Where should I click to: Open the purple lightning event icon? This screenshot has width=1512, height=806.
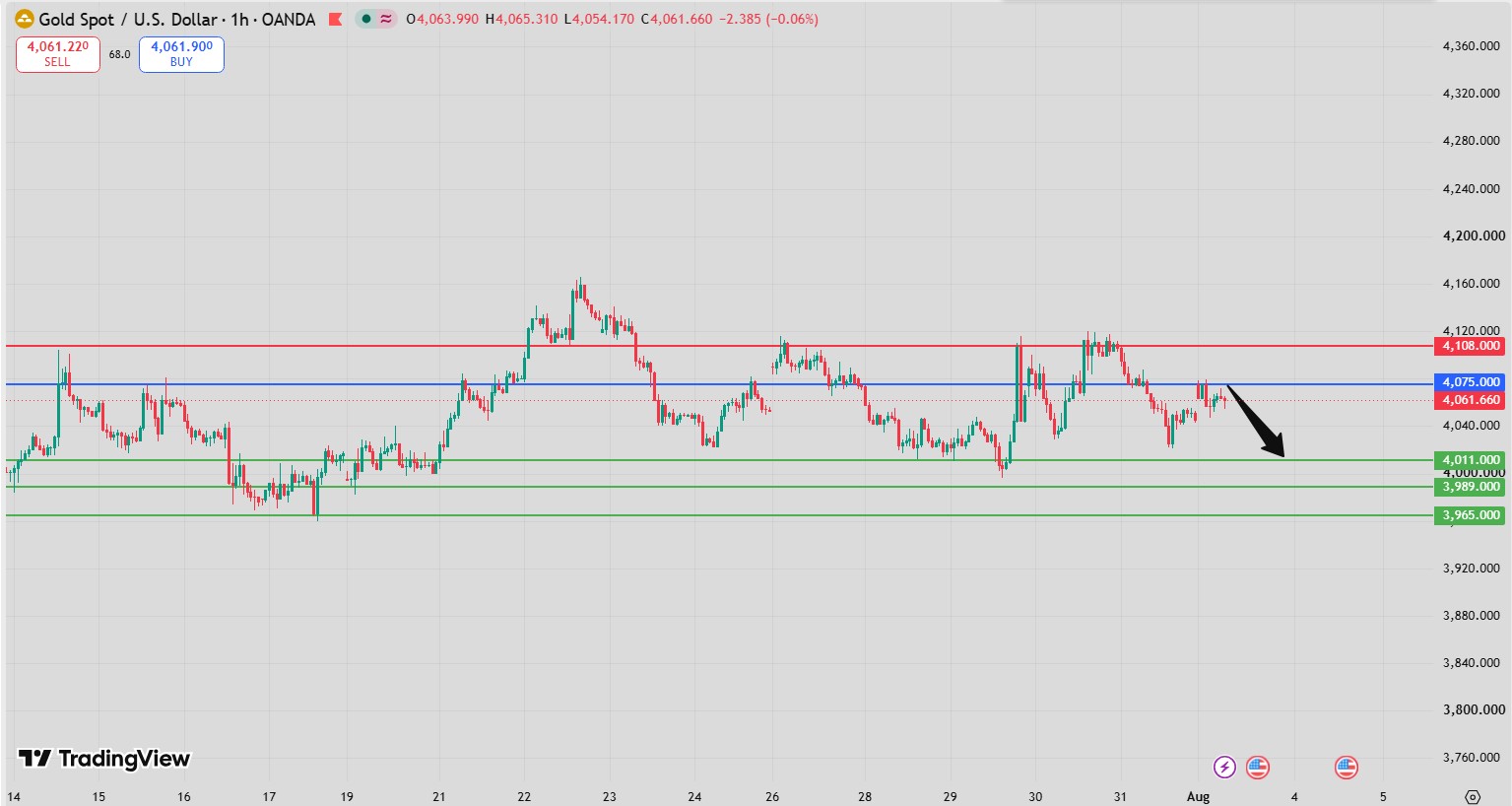(x=1224, y=767)
